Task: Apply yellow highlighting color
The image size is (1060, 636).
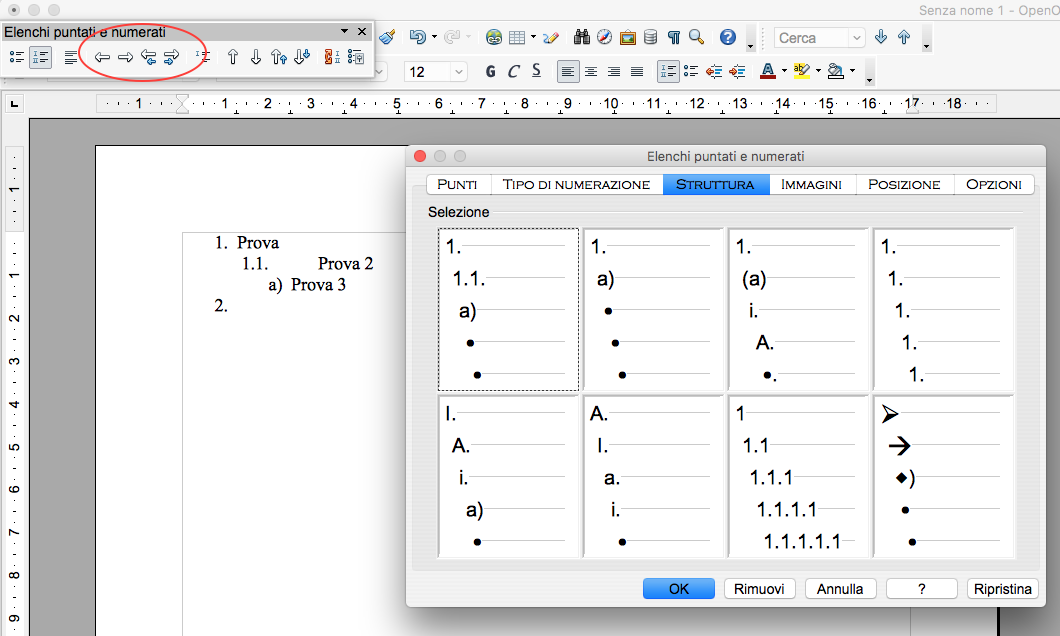Action: point(802,71)
